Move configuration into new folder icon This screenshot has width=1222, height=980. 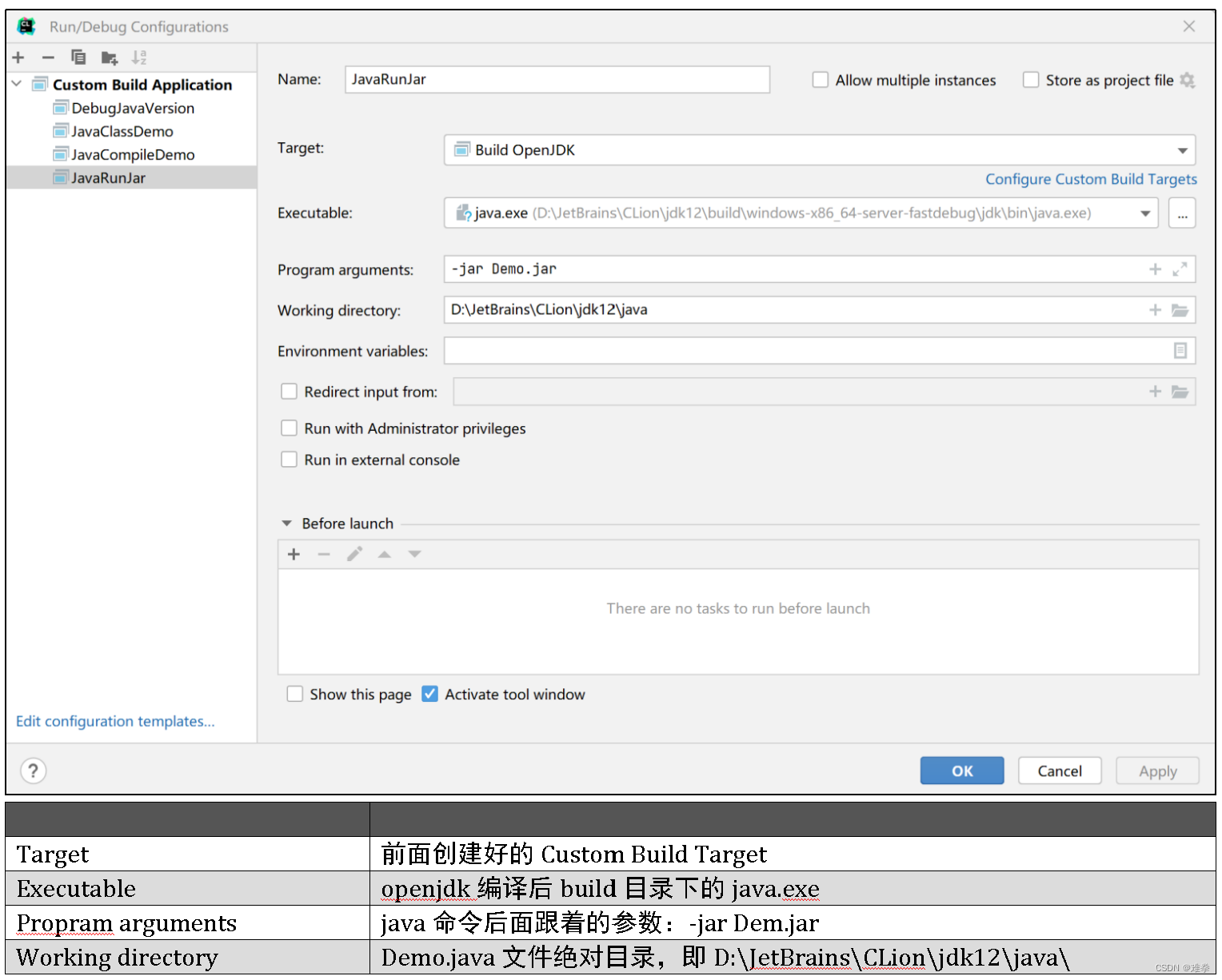tap(110, 58)
